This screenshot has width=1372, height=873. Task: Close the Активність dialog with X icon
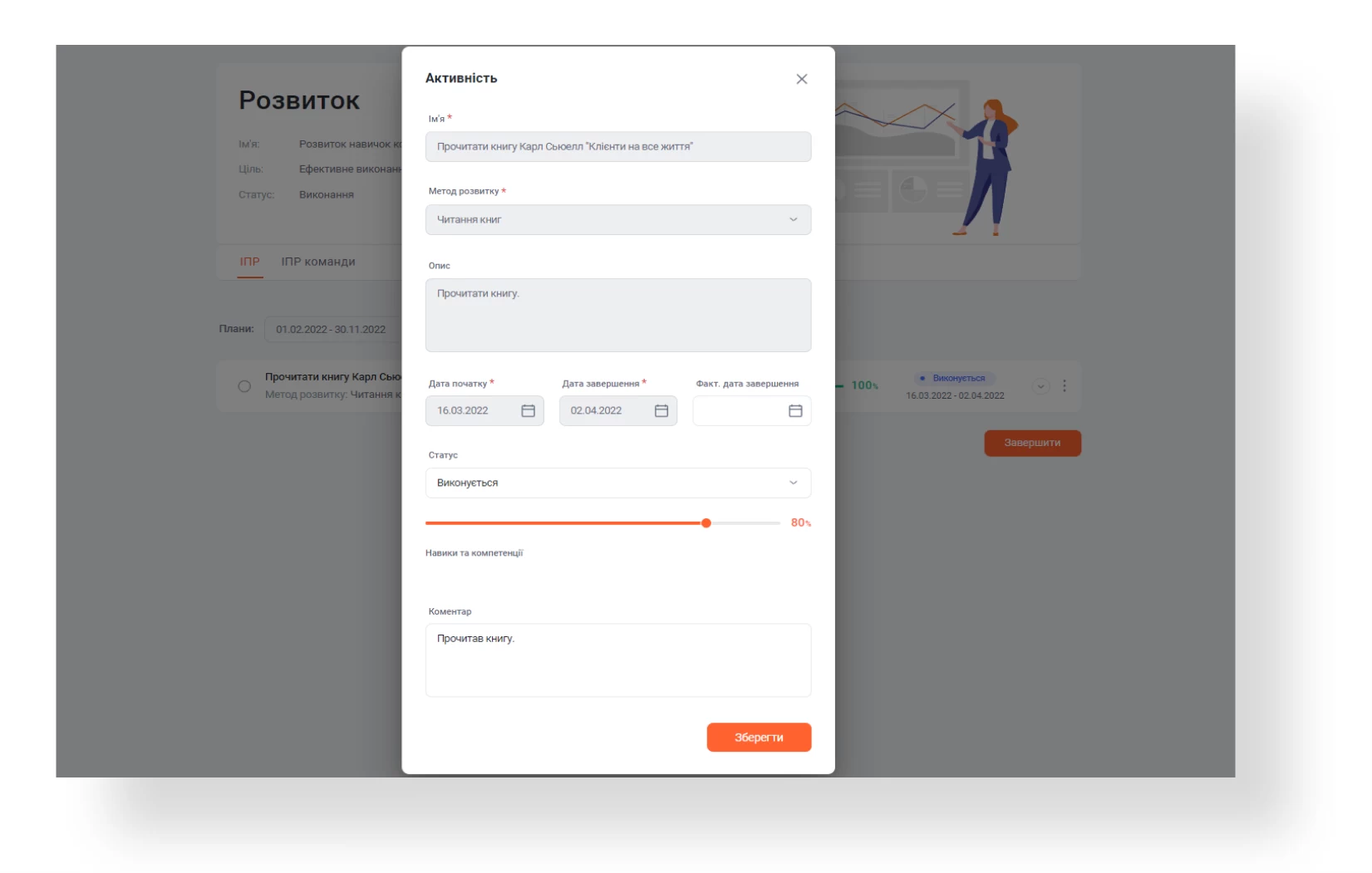point(801,79)
